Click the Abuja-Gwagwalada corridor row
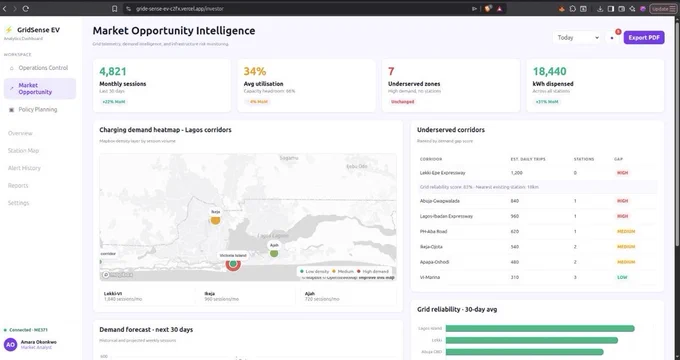This screenshot has width=680, height=360. pyautogui.click(x=537, y=201)
